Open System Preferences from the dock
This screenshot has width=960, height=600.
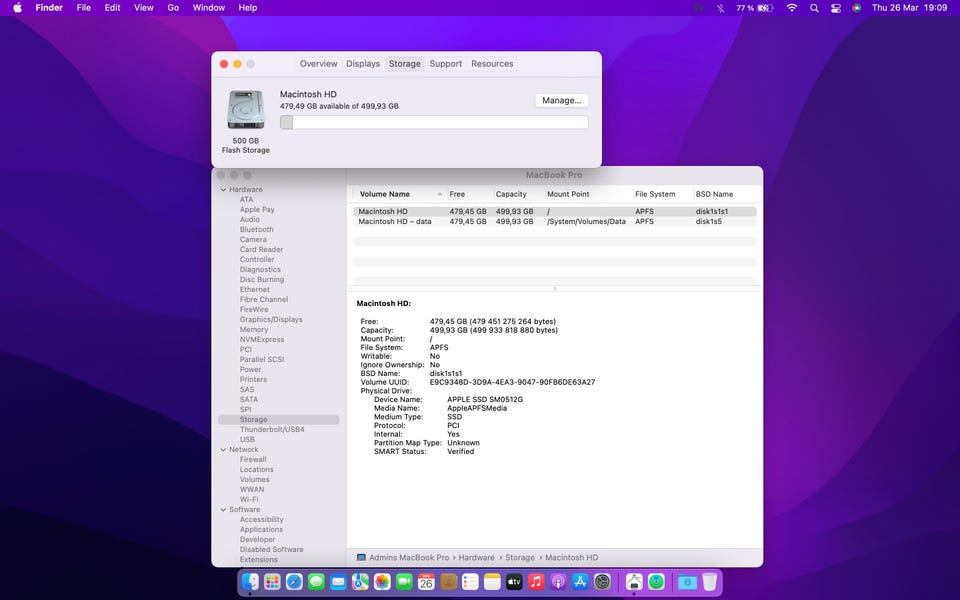click(603, 581)
